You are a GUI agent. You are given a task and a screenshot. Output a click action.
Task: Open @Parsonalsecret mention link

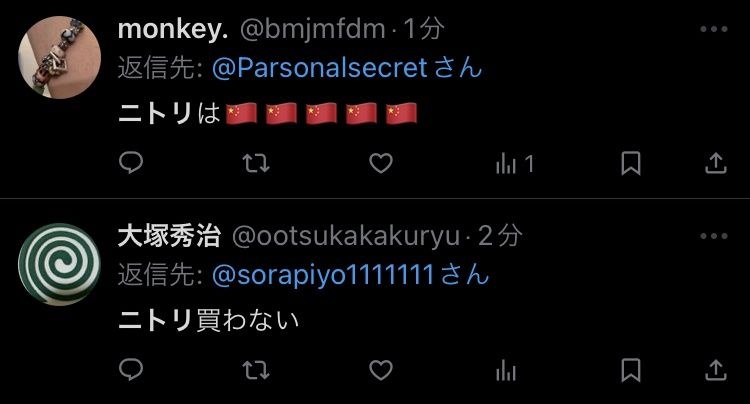320,67
